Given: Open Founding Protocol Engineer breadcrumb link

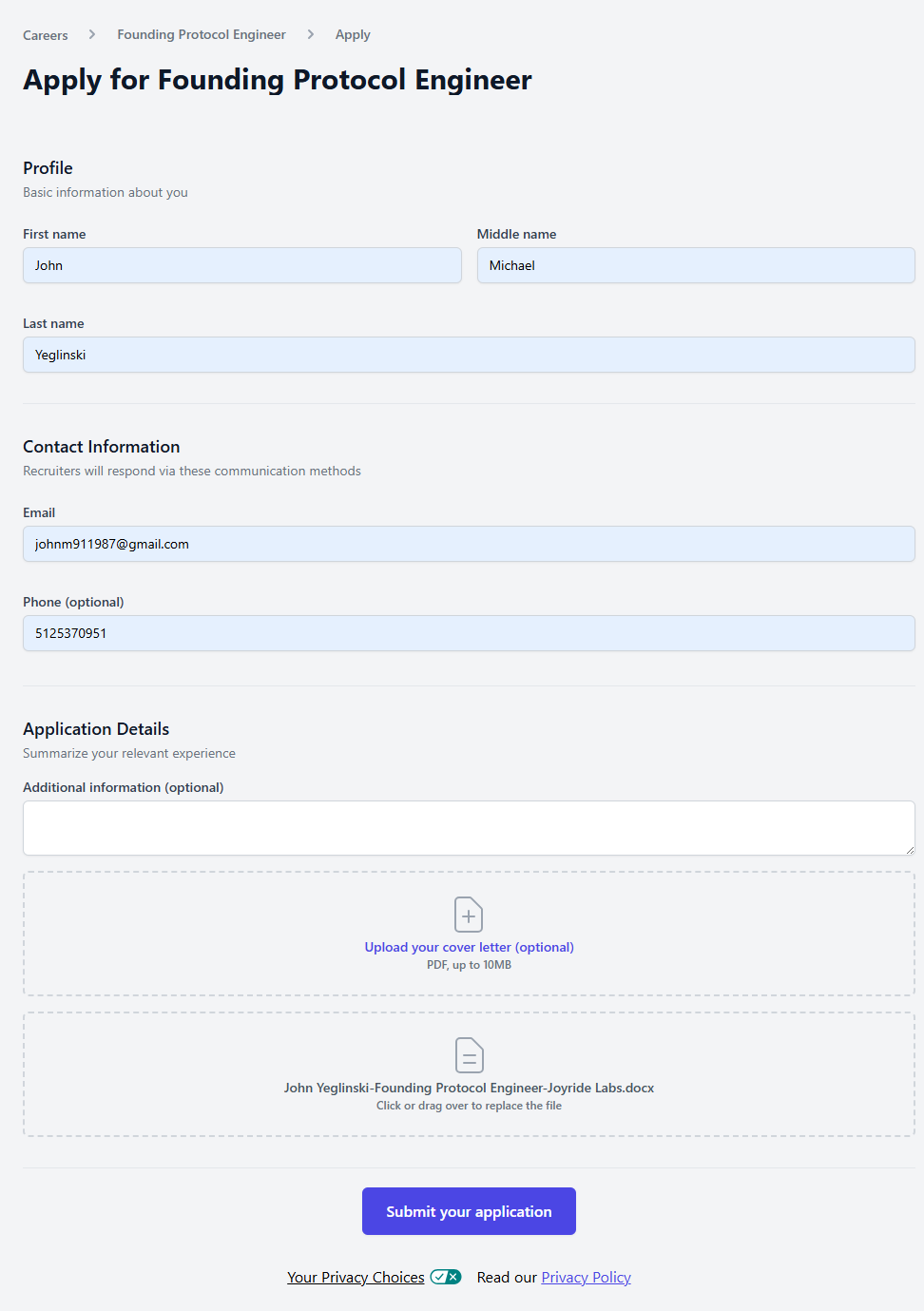Looking at the screenshot, I should [202, 35].
